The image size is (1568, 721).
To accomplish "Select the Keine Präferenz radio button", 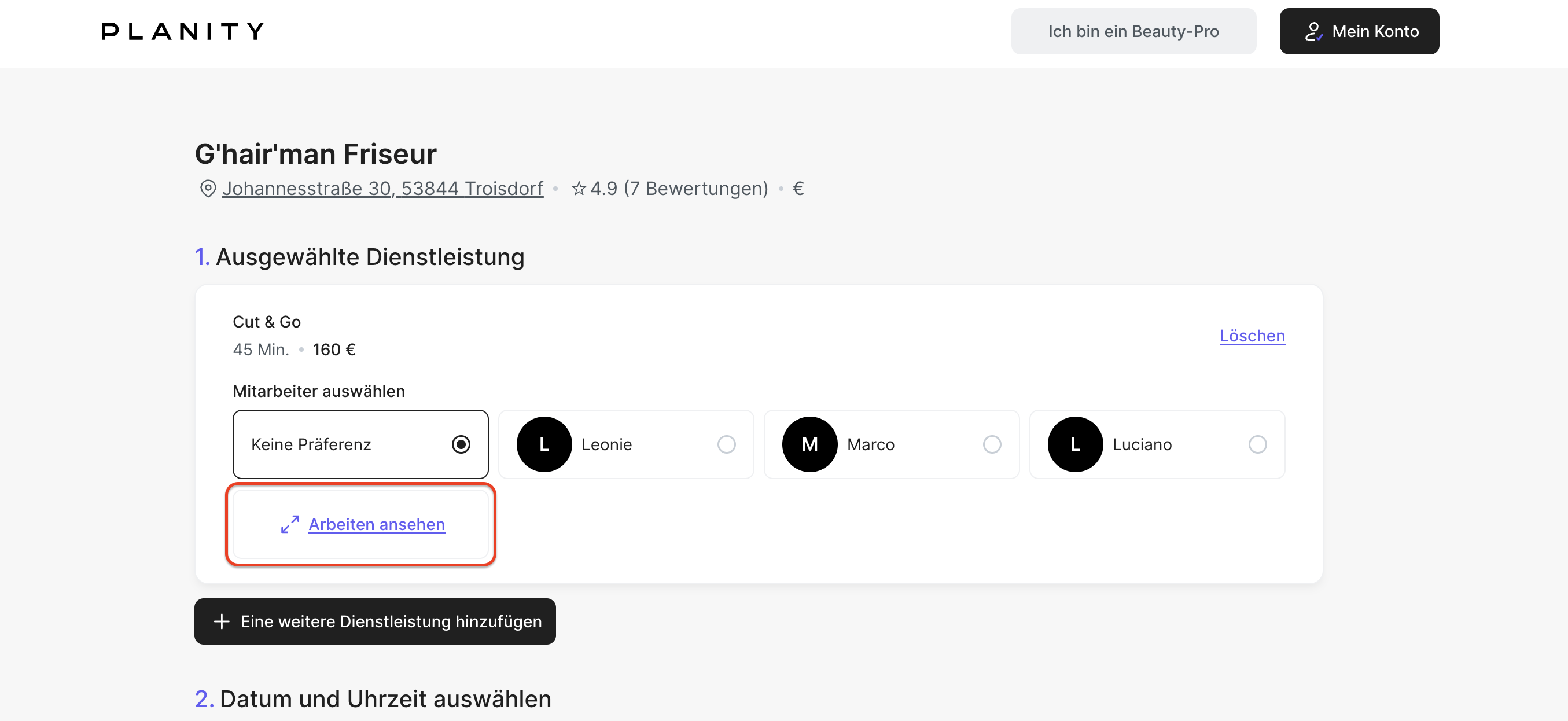I will pyautogui.click(x=461, y=444).
